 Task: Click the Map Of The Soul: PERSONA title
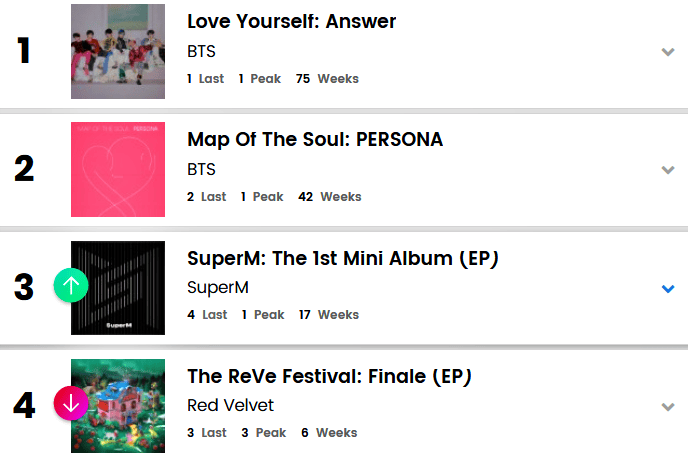click(315, 139)
